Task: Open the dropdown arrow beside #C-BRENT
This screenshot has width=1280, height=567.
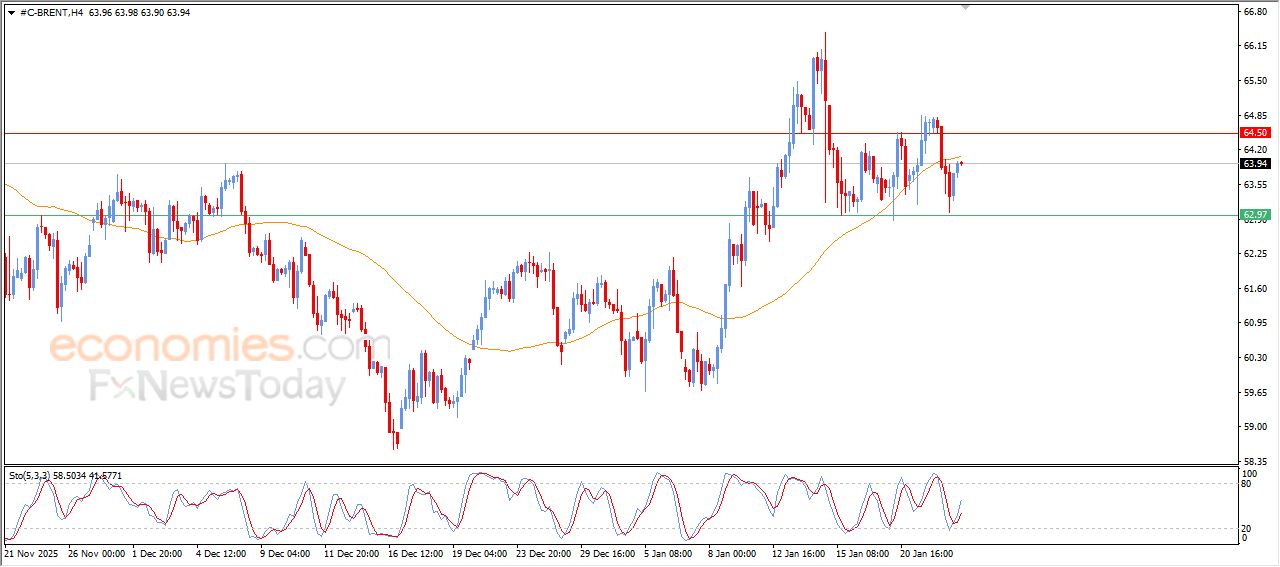Action: pos(11,12)
